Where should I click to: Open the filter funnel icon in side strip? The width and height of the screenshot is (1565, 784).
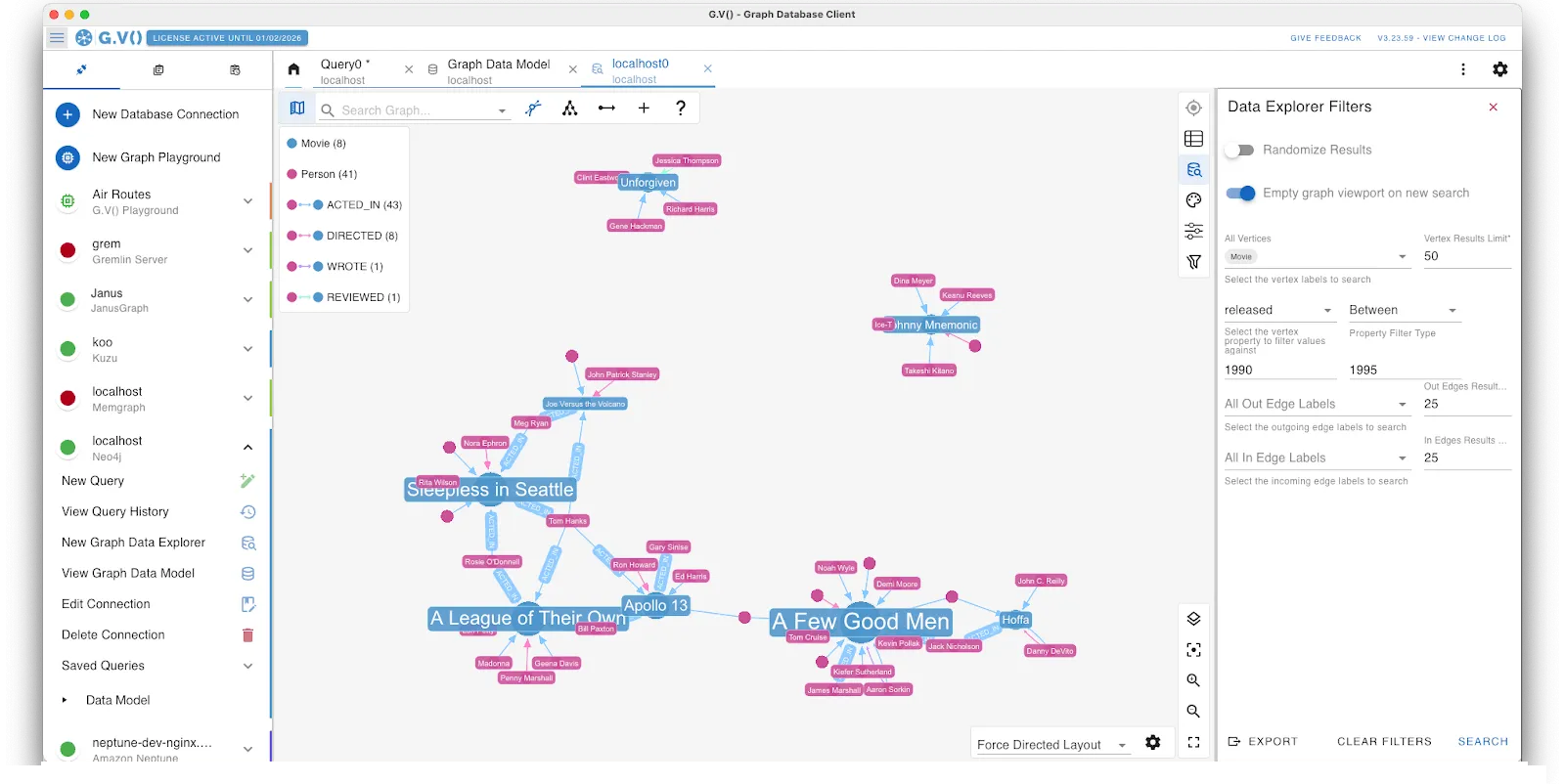coord(1193,262)
